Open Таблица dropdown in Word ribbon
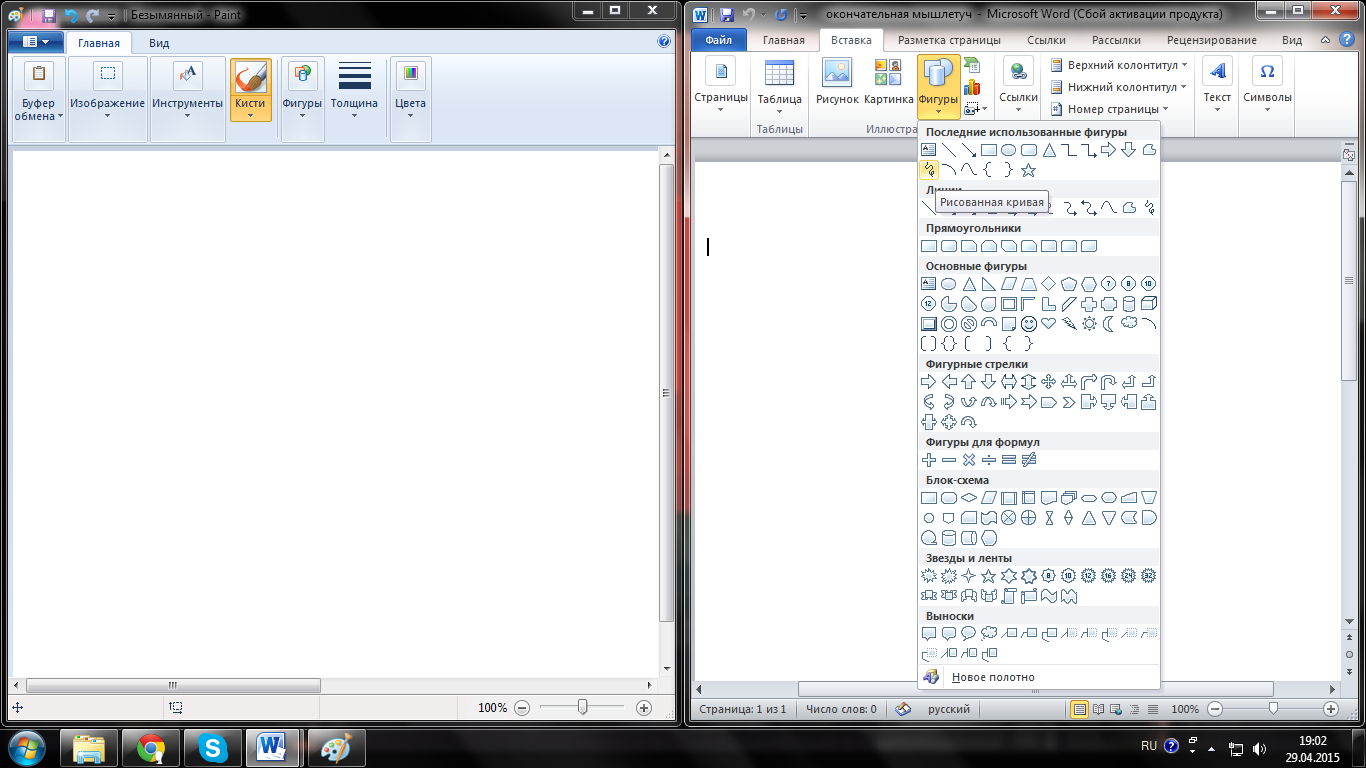The width and height of the screenshot is (1366, 768). tap(779, 87)
